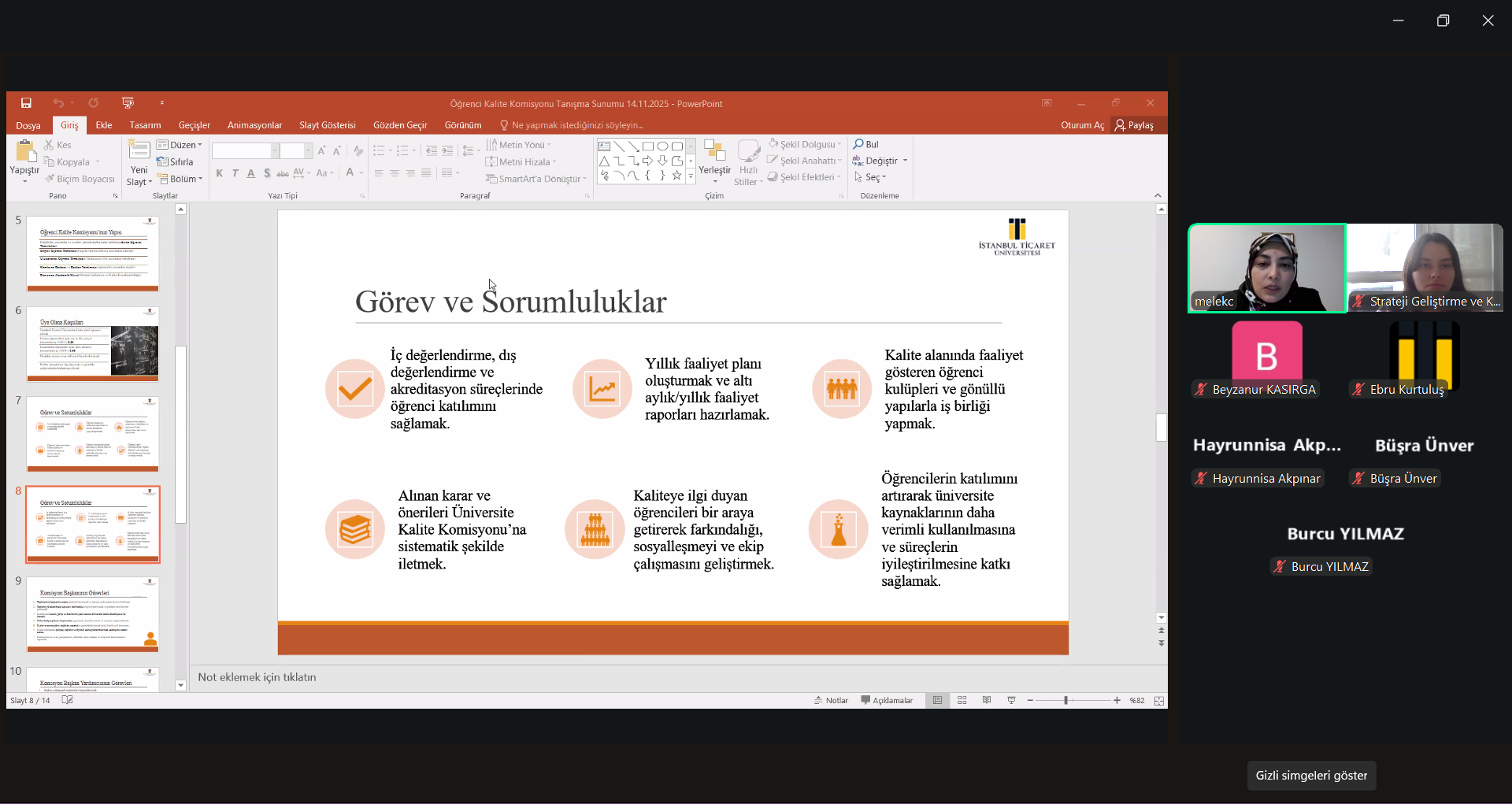This screenshot has height=804, width=1512.
Task: Click the Save icon in quick access toolbar
Action: tap(26, 103)
